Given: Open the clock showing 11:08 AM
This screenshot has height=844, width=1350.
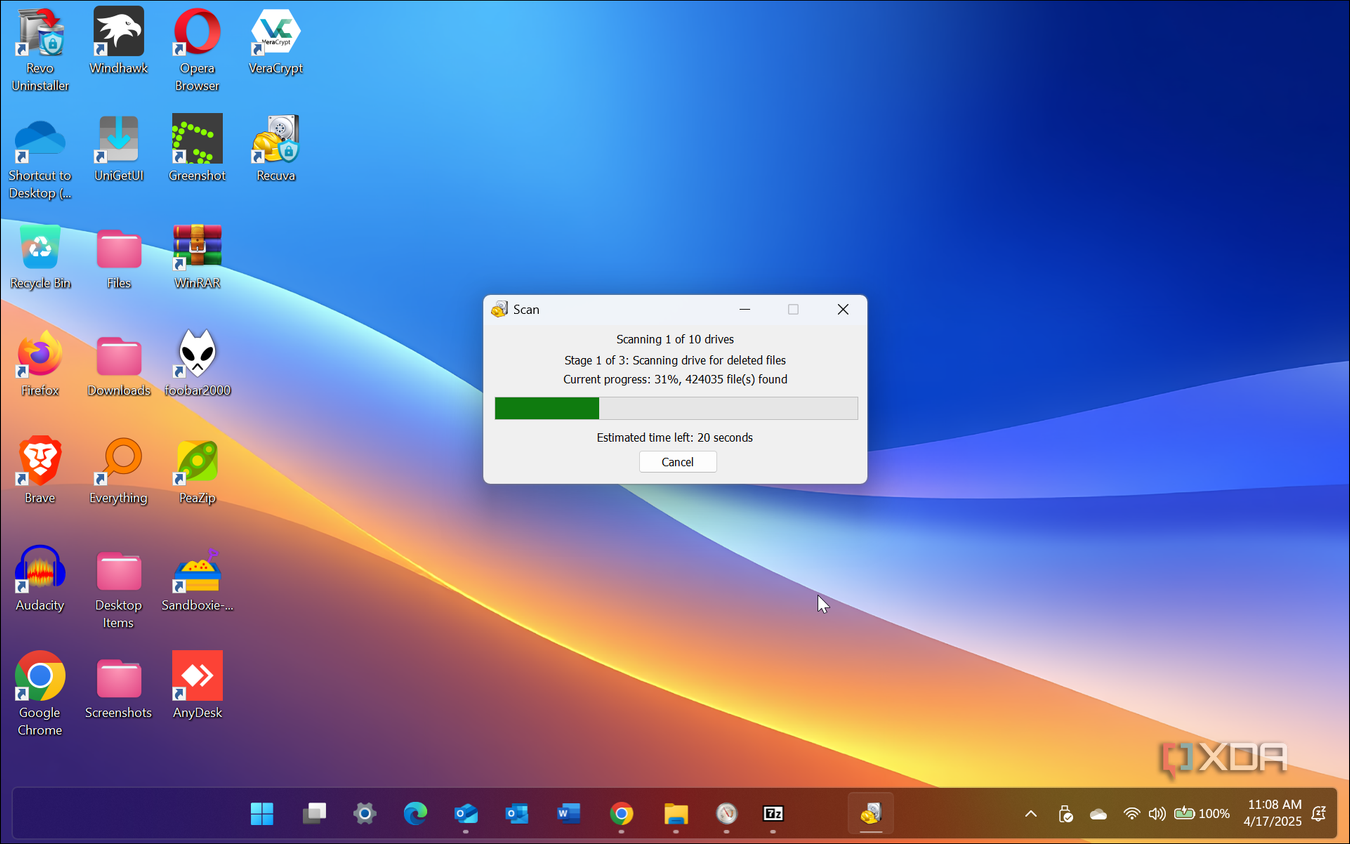Looking at the screenshot, I should pos(1275,813).
